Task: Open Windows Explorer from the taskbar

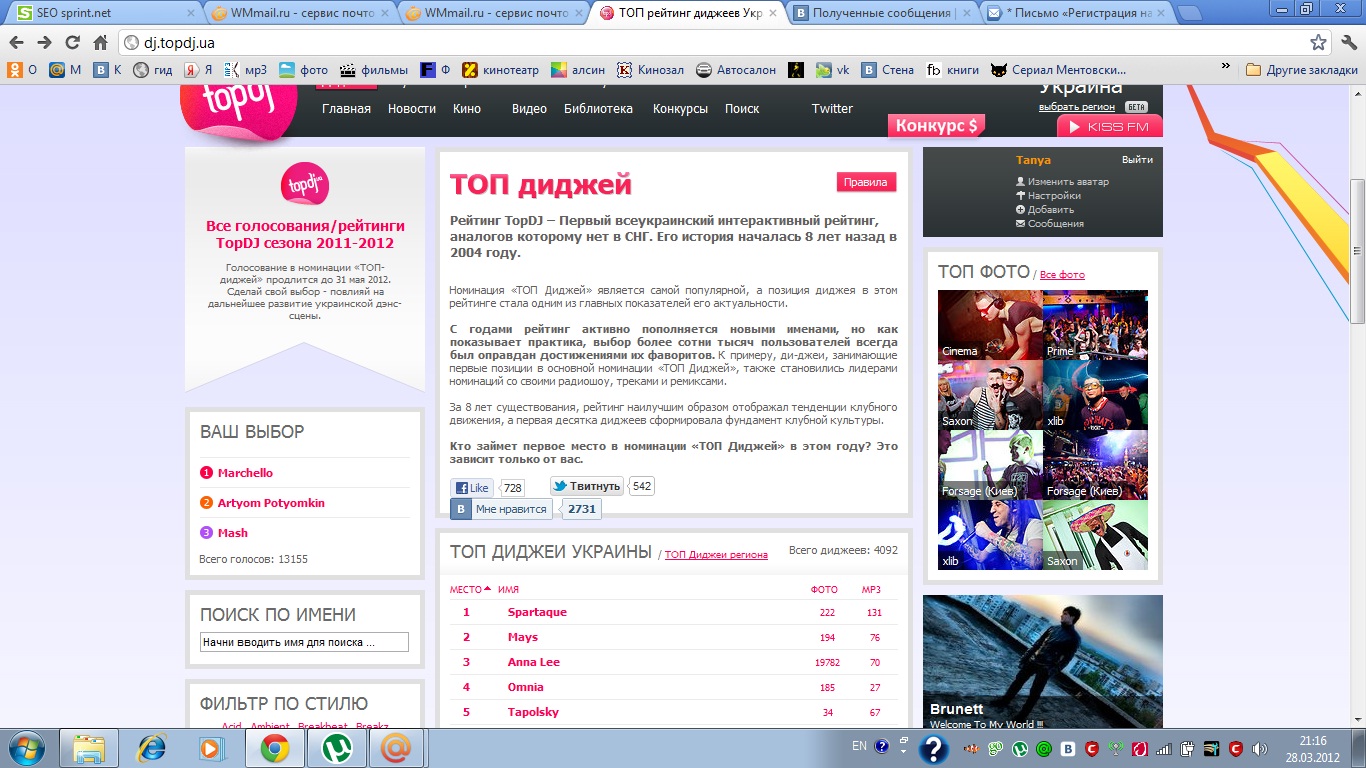Action: point(89,748)
